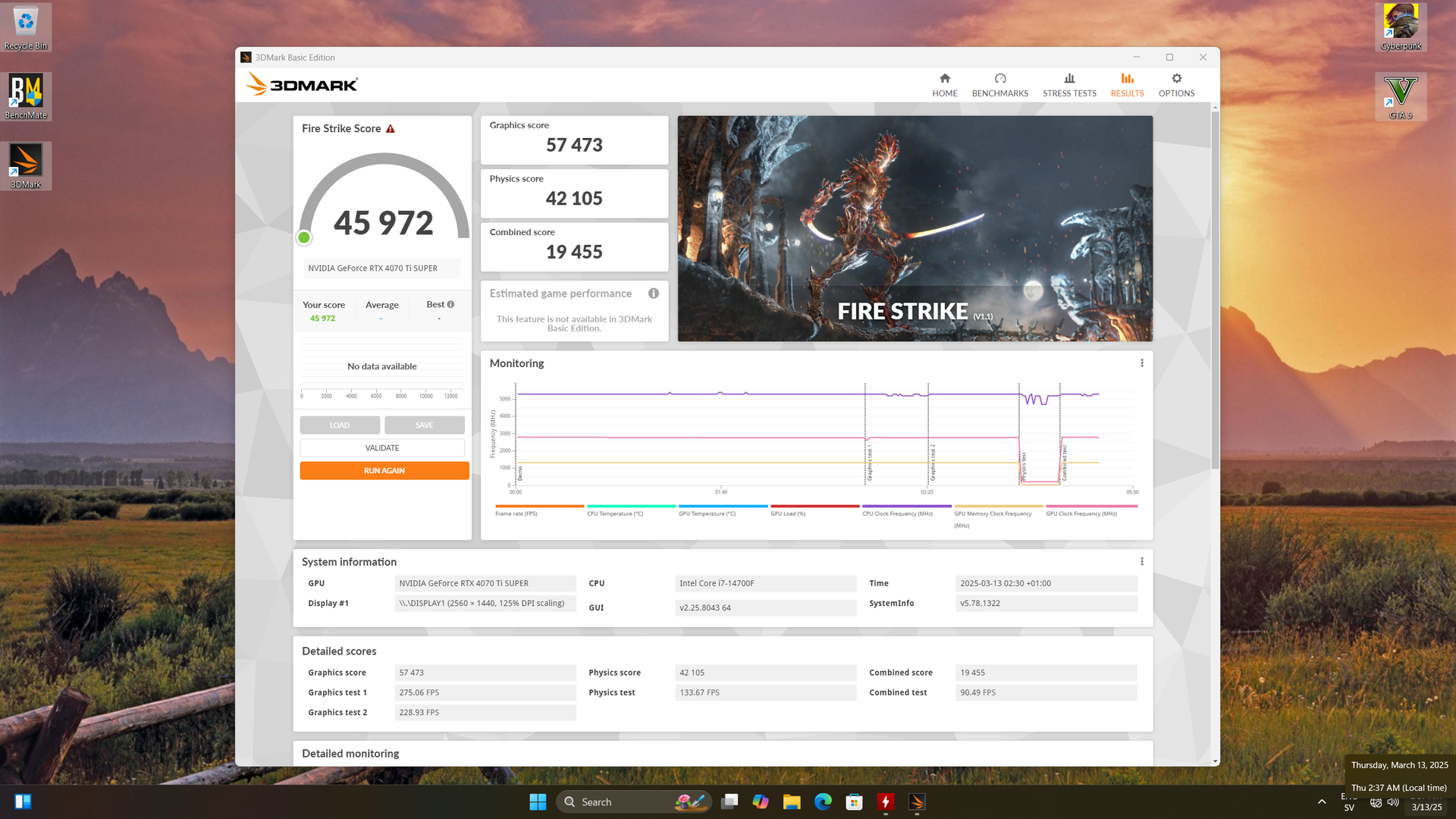Open File Explorer from taskbar
The image size is (1456, 819).
[x=792, y=802]
